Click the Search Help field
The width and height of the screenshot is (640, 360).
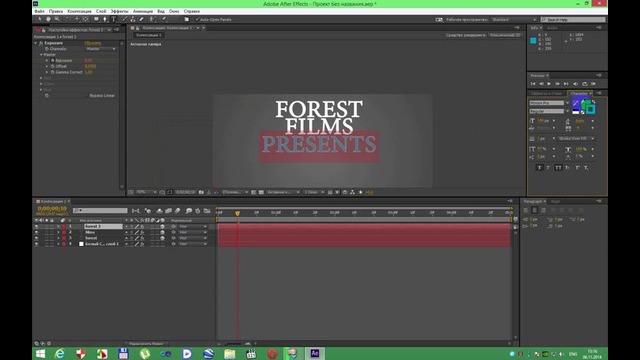(573, 20)
